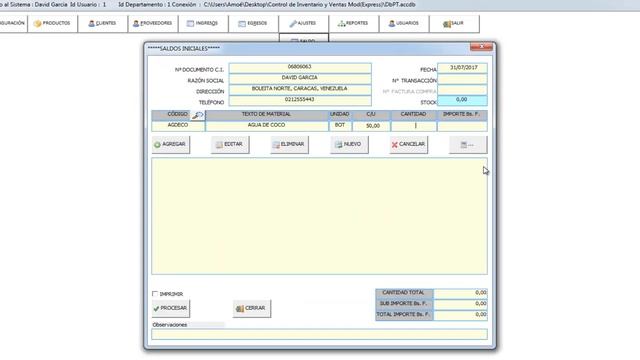640x360 pixels.
Task: Open the Egresos module
Action: tap(253, 24)
